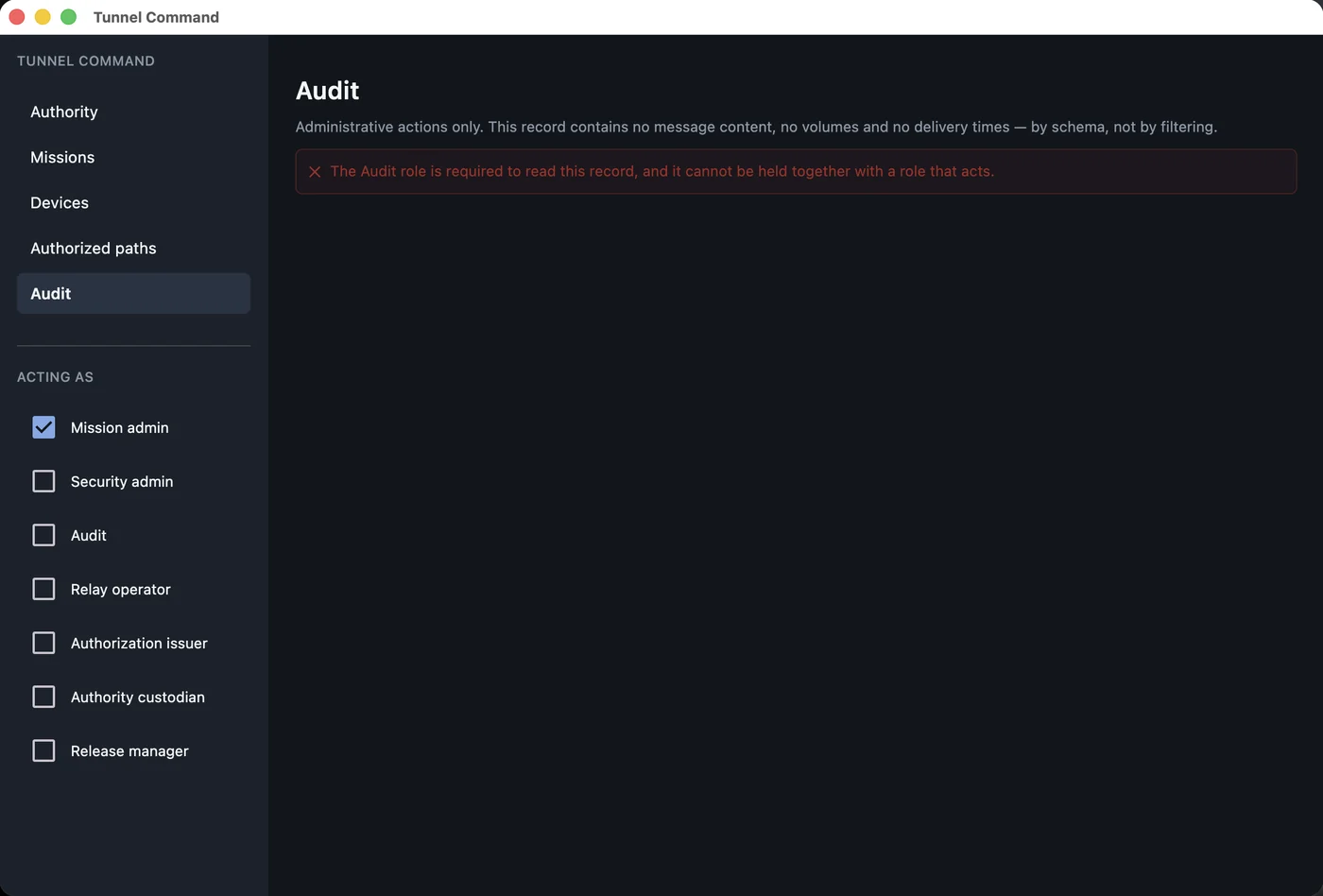Click the ACTING AS section label
The height and width of the screenshot is (896, 1323).
pos(55,377)
